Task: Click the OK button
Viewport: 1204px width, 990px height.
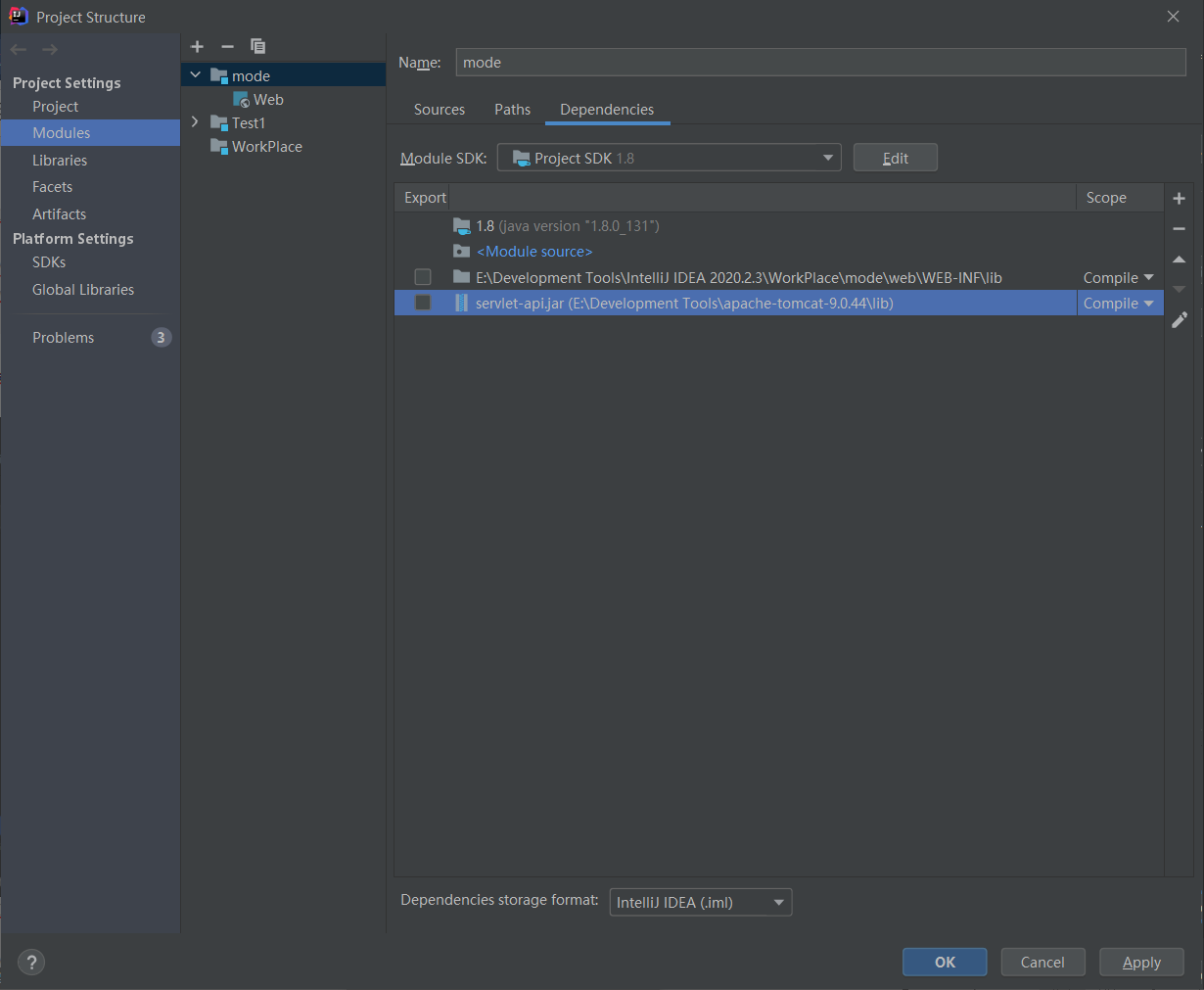Action: click(945, 962)
